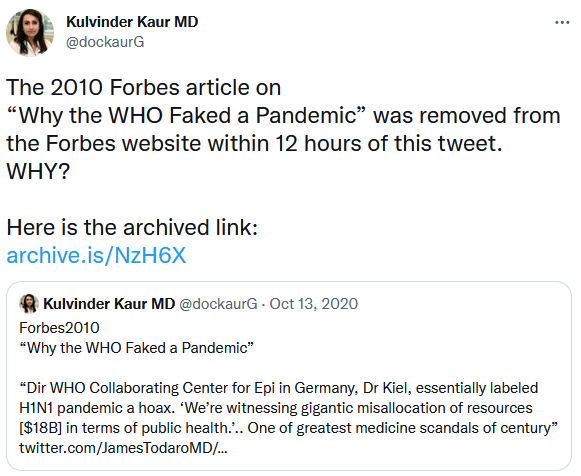This screenshot has height=476, width=581.
Task: Click the main tweet text about Forbes
Action: [283, 129]
